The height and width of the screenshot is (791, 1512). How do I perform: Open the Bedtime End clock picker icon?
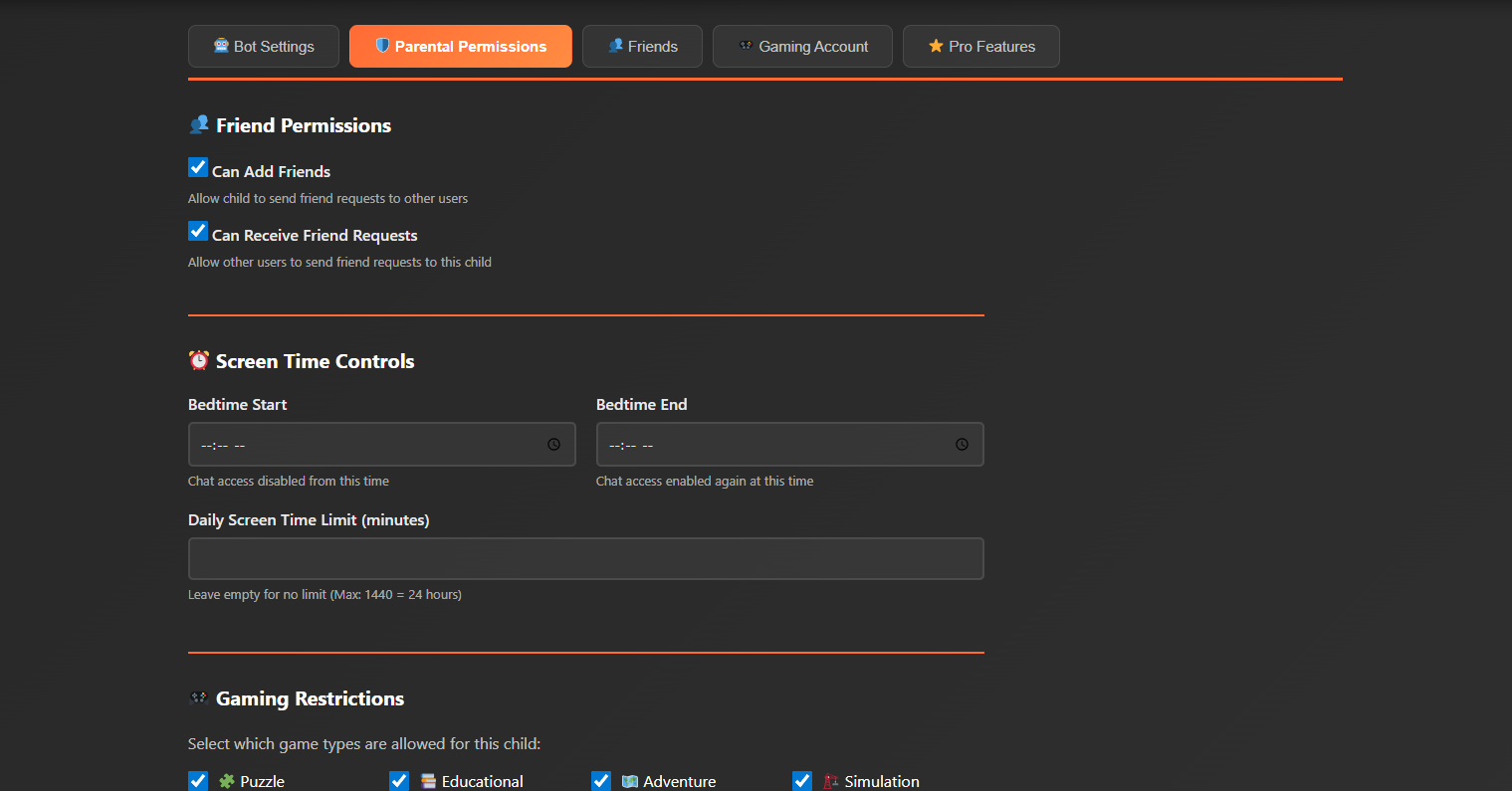(963, 445)
